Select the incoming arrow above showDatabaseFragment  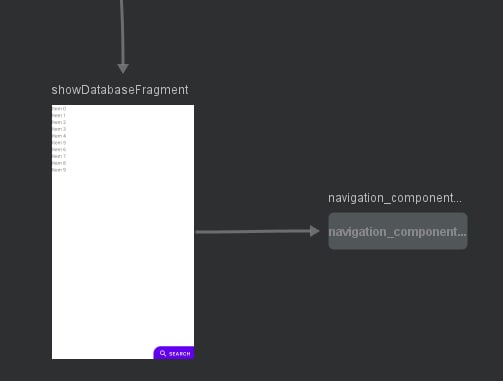(x=123, y=37)
